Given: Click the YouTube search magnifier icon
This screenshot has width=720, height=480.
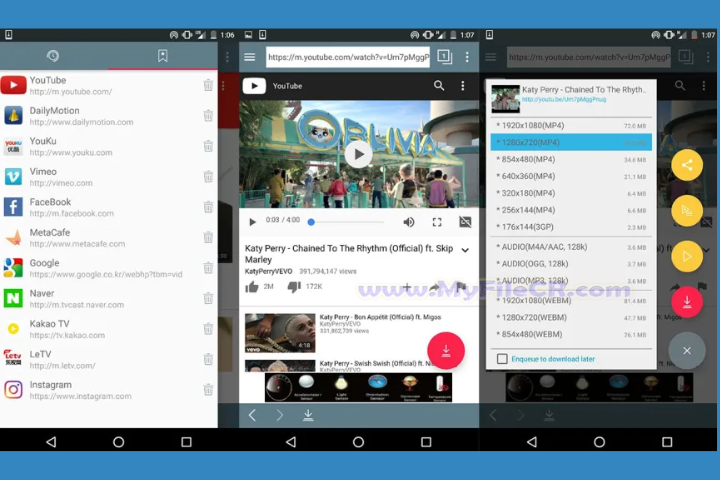Looking at the screenshot, I should tap(439, 85).
